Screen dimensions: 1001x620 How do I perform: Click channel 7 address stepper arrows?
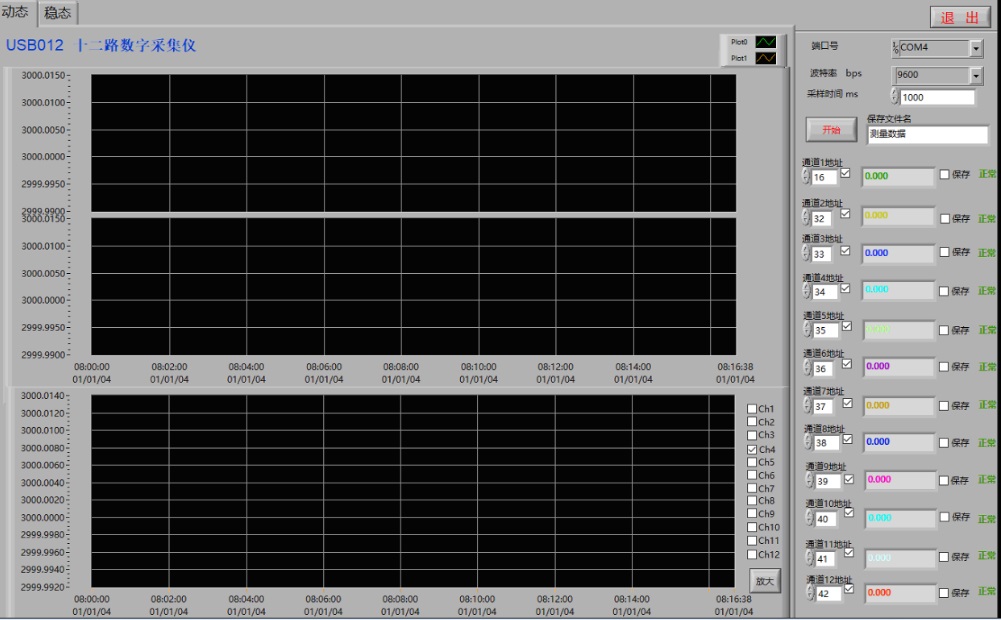pos(808,405)
